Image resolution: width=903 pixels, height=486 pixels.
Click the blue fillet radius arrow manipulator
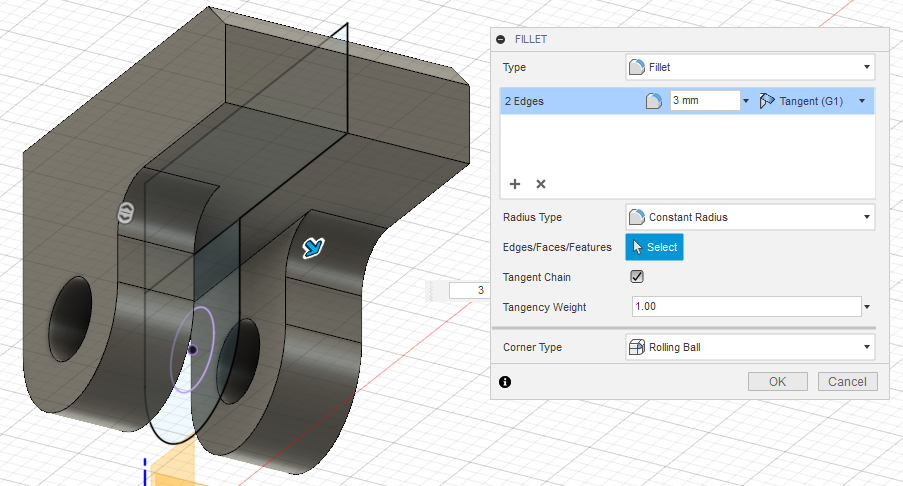313,248
